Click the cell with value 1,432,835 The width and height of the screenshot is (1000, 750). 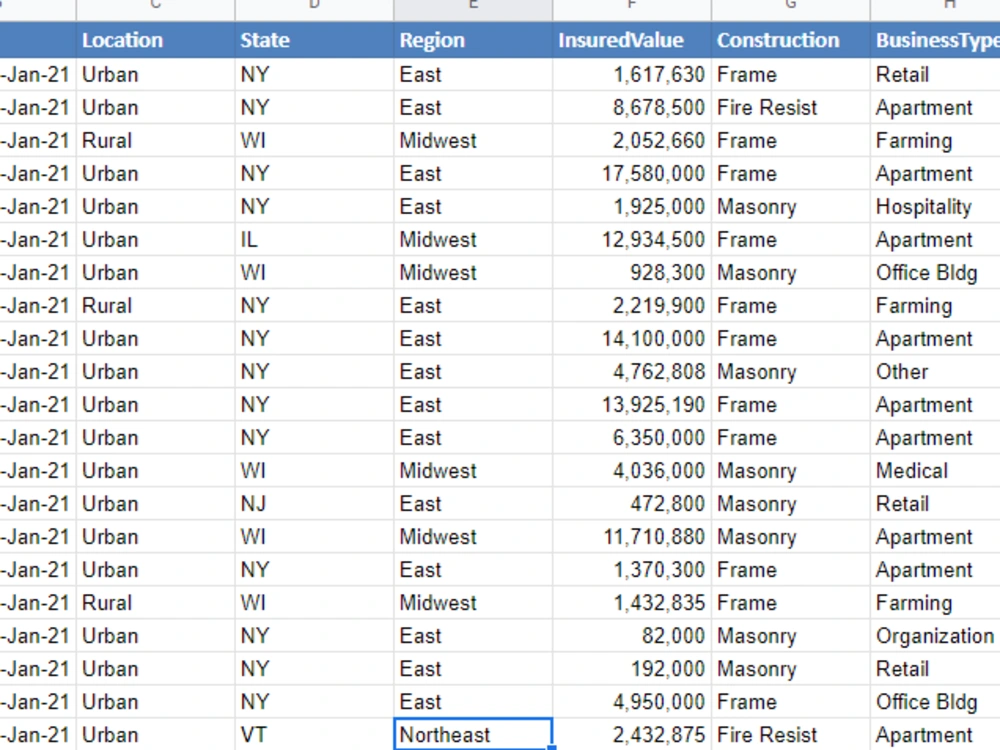pyautogui.click(x=631, y=603)
